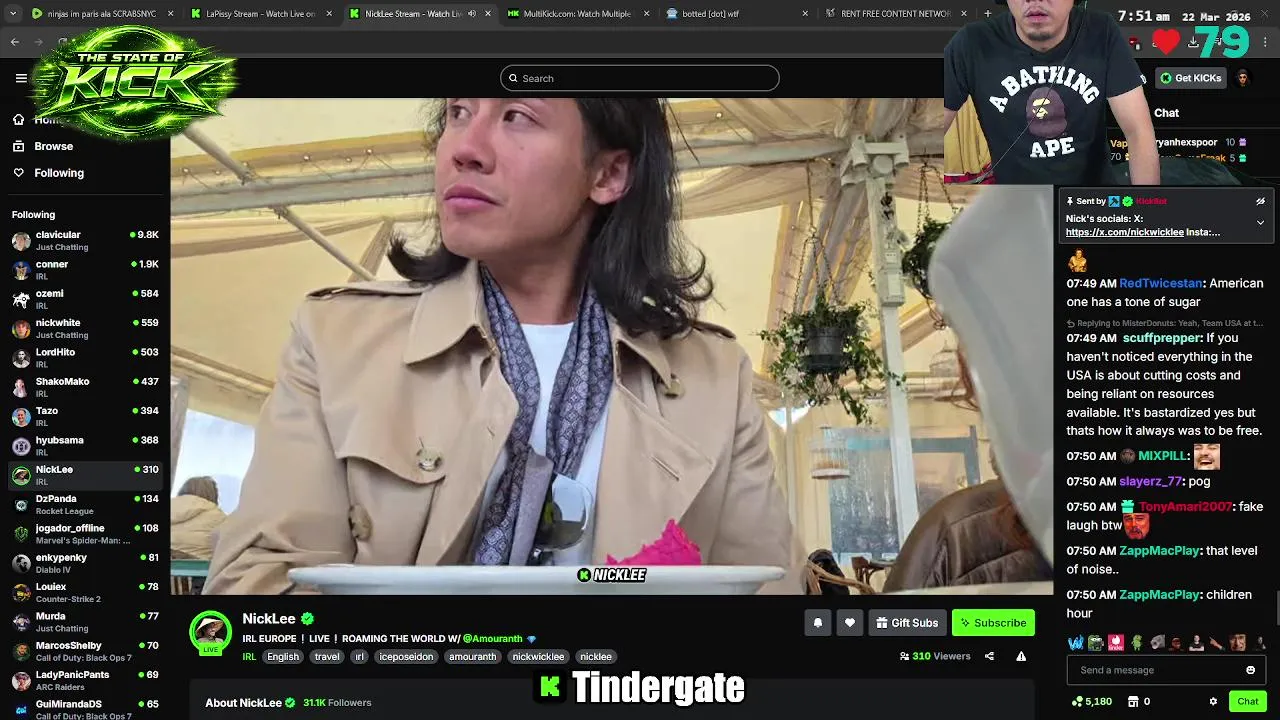Mute audio on NickLee Stream tab
1280x720 pixels.
coord(472,14)
